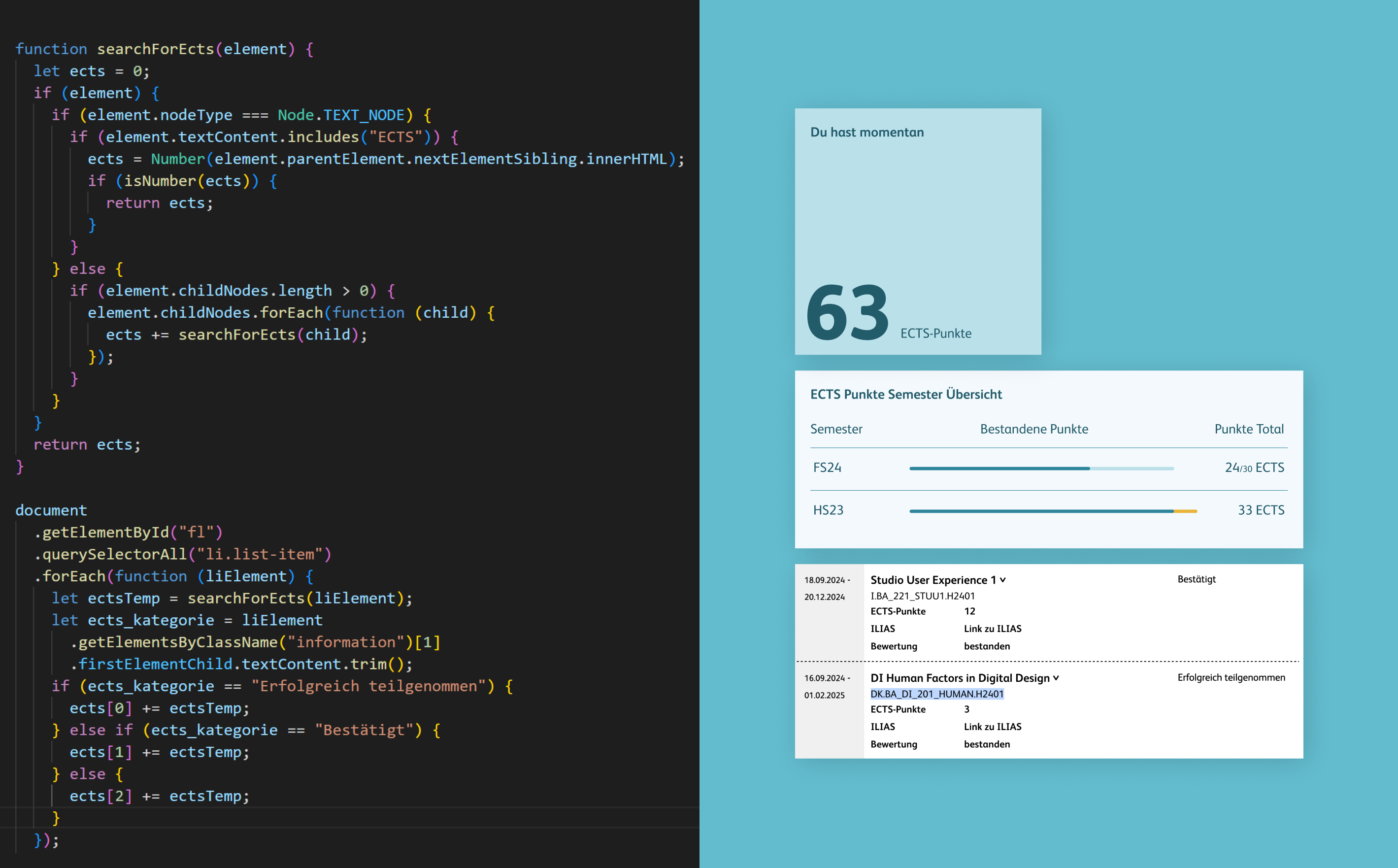Click the 'document' keyword line
The image size is (1398, 868).
pyautogui.click(x=51, y=510)
